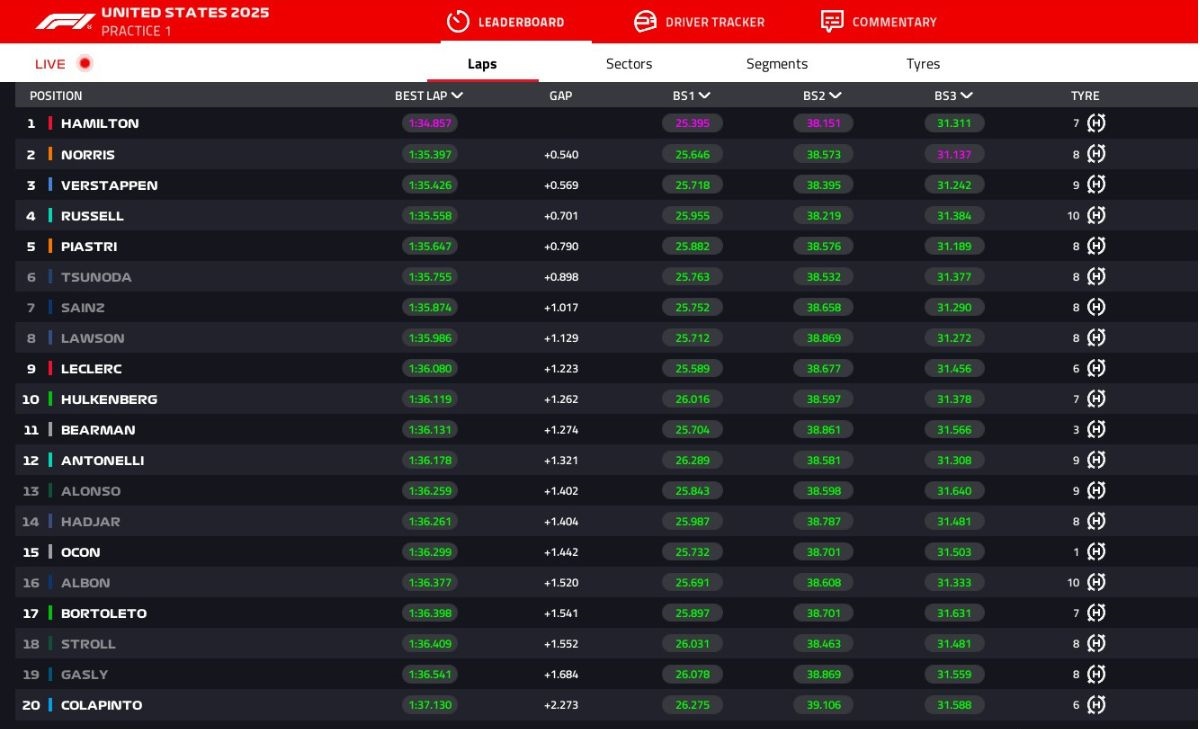Open the Tyres tab

click(922, 64)
